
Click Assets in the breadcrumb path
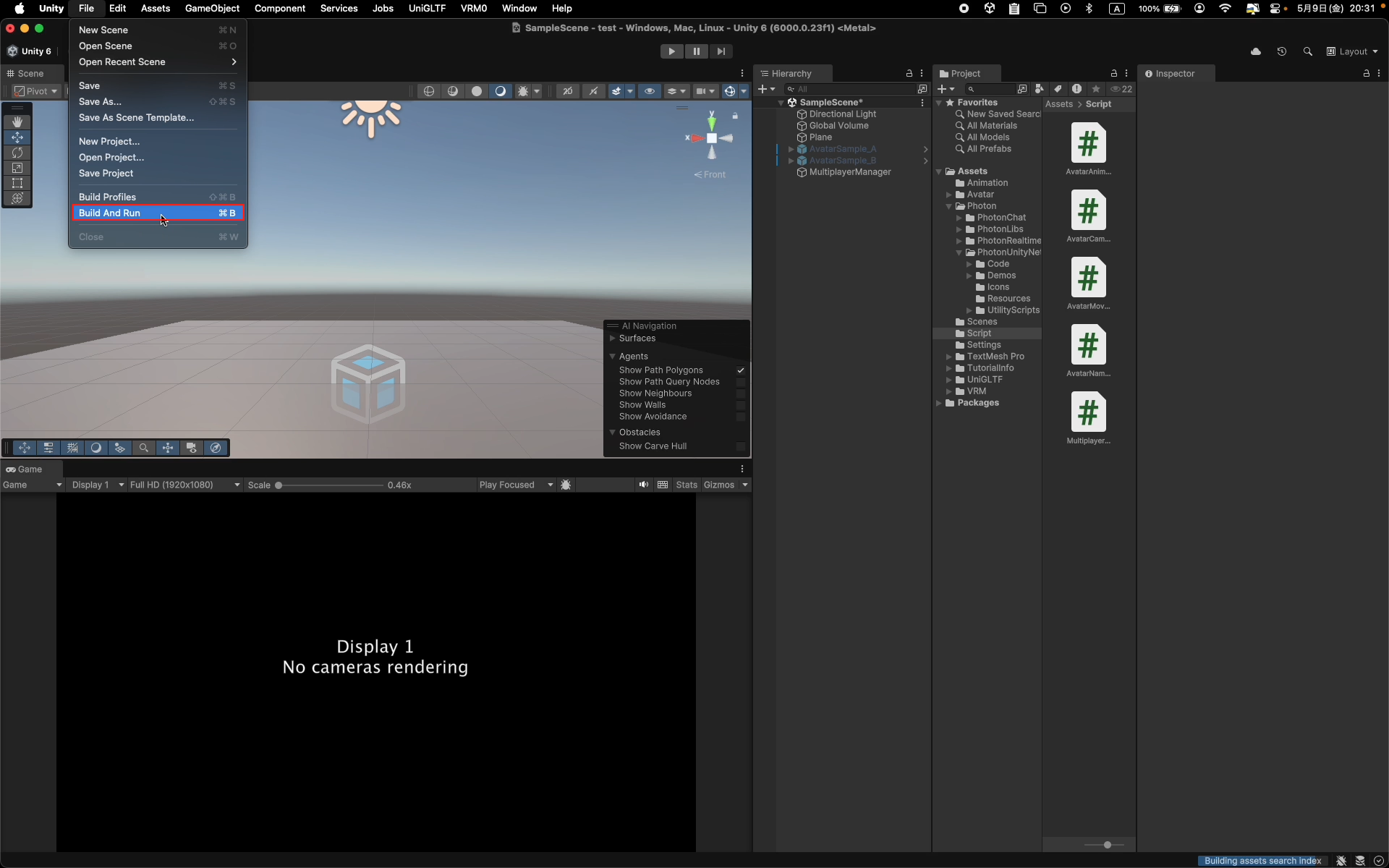coord(1059,104)
